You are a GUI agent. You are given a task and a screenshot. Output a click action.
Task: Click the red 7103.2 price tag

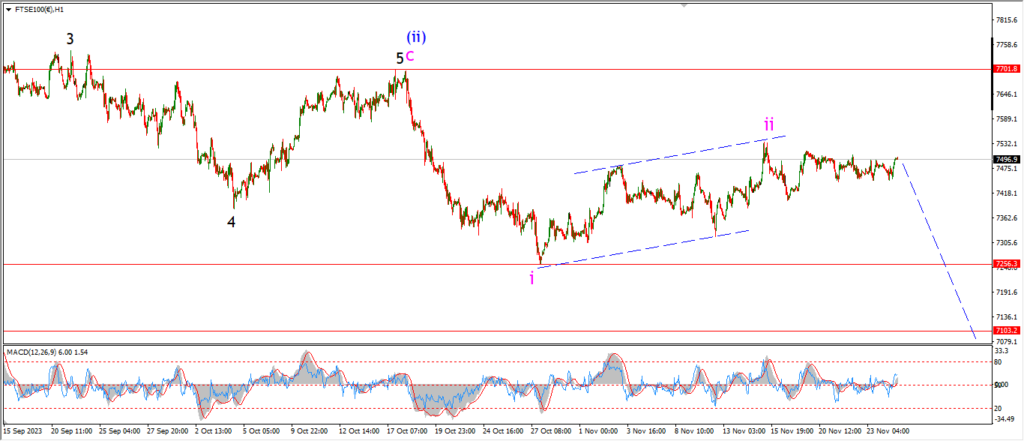1005,330
